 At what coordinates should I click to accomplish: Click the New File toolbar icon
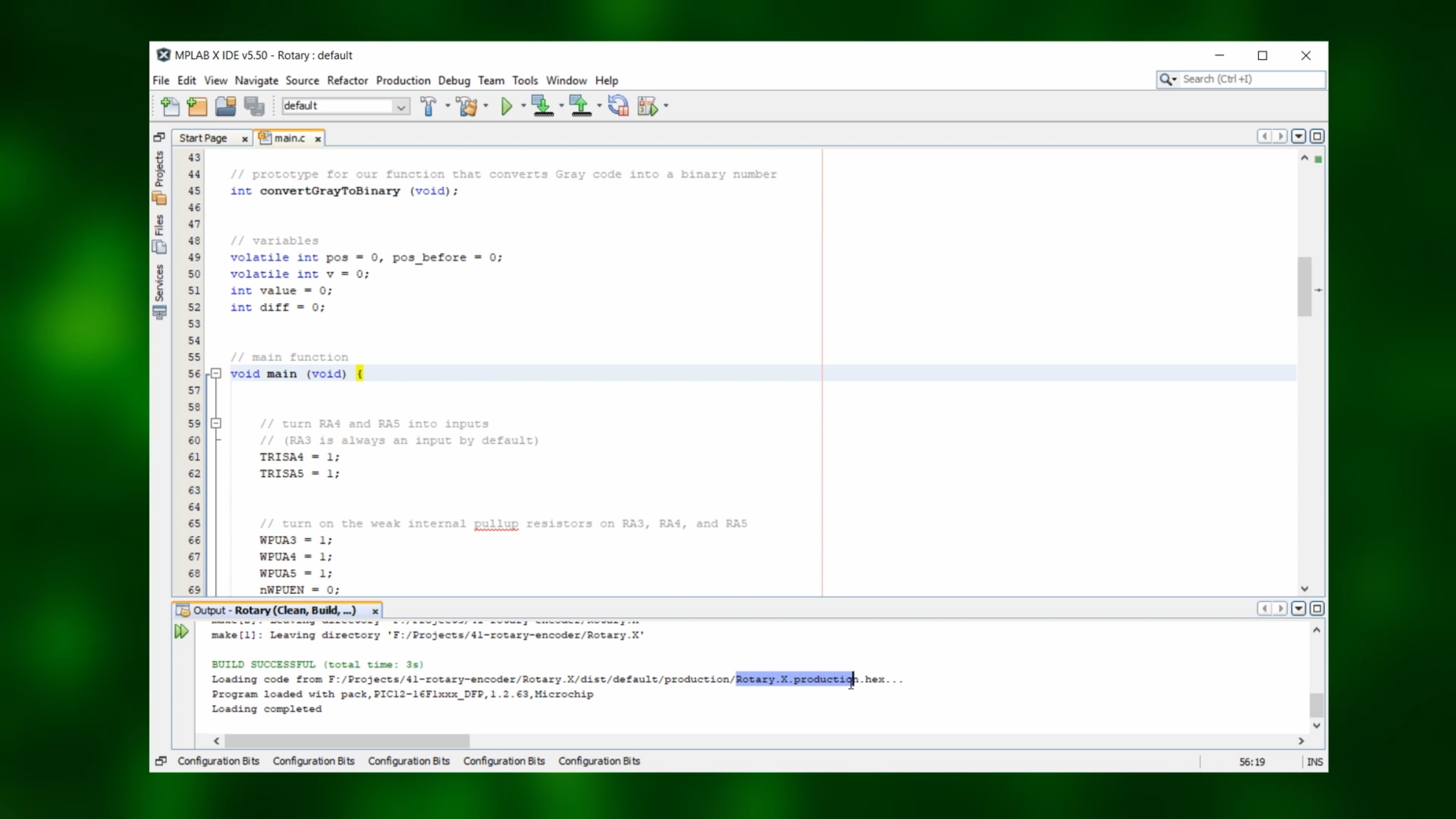[169, 106]
